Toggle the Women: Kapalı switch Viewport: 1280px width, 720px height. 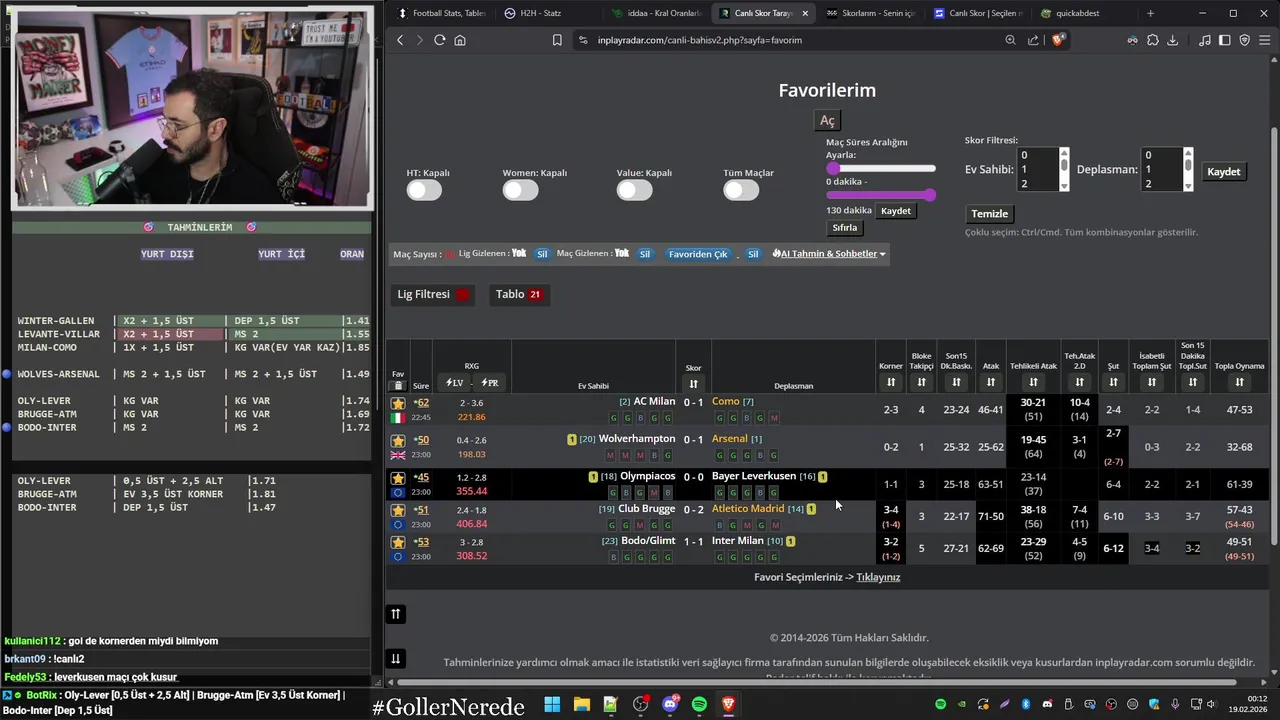point(520,190)
